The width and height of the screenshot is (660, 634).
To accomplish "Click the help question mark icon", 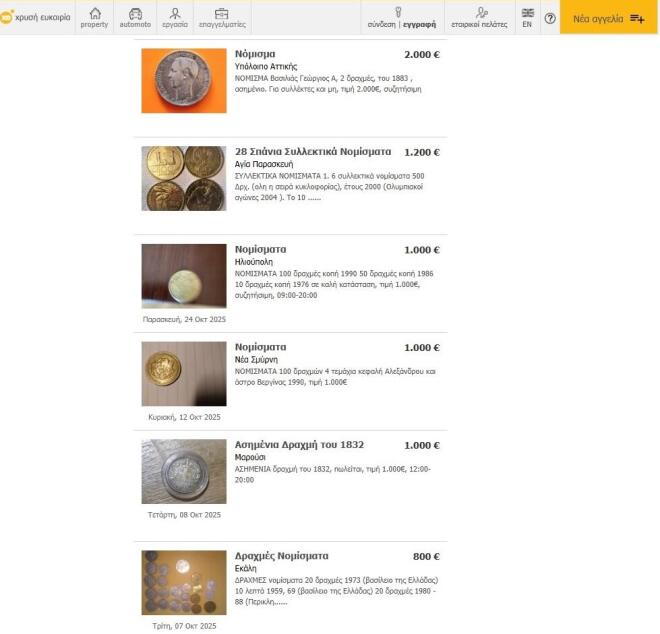I will [550, 18].
